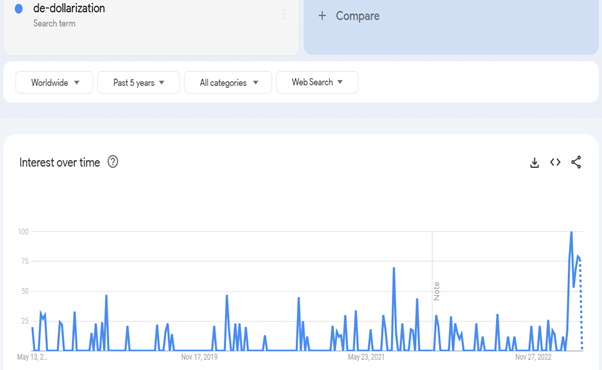
Task: Share the interest over time chart
Action: pyautogui.click(x=576, y=162)
